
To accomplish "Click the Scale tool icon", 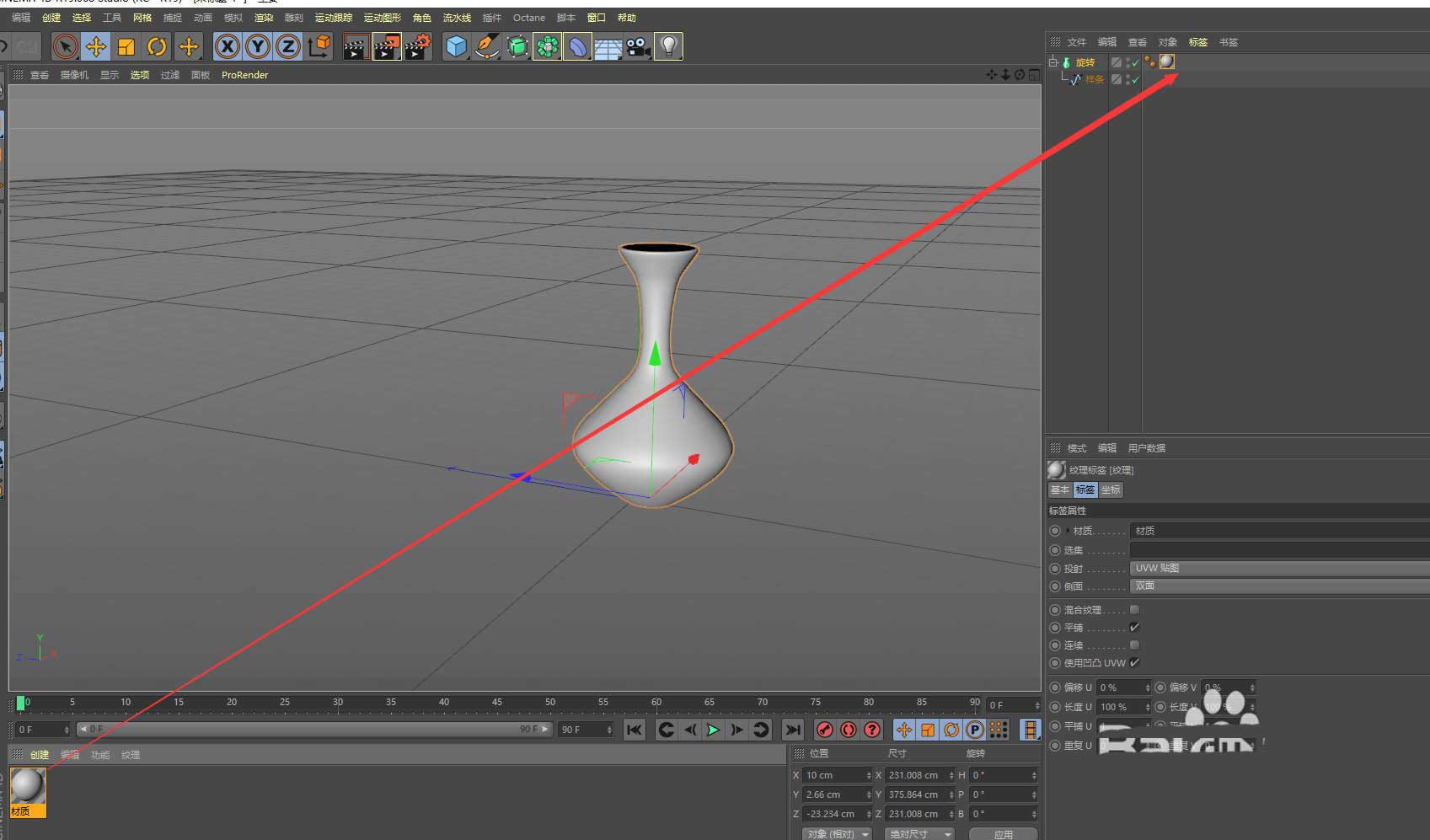I will 126,46.
